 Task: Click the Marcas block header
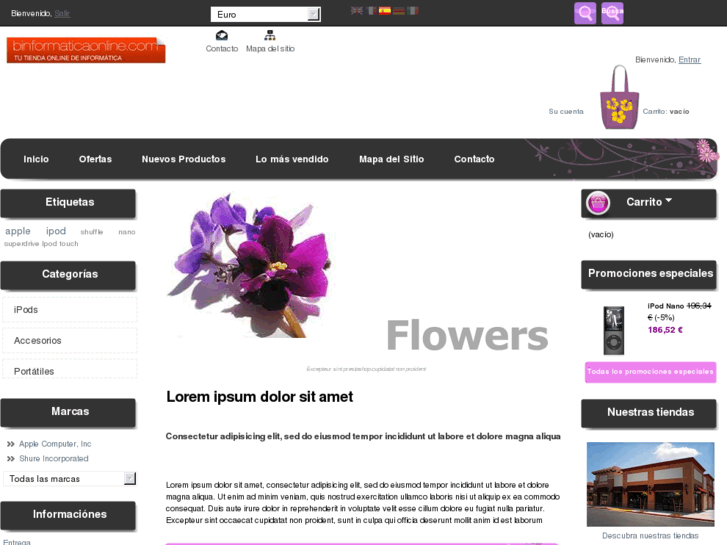(68, 412)
